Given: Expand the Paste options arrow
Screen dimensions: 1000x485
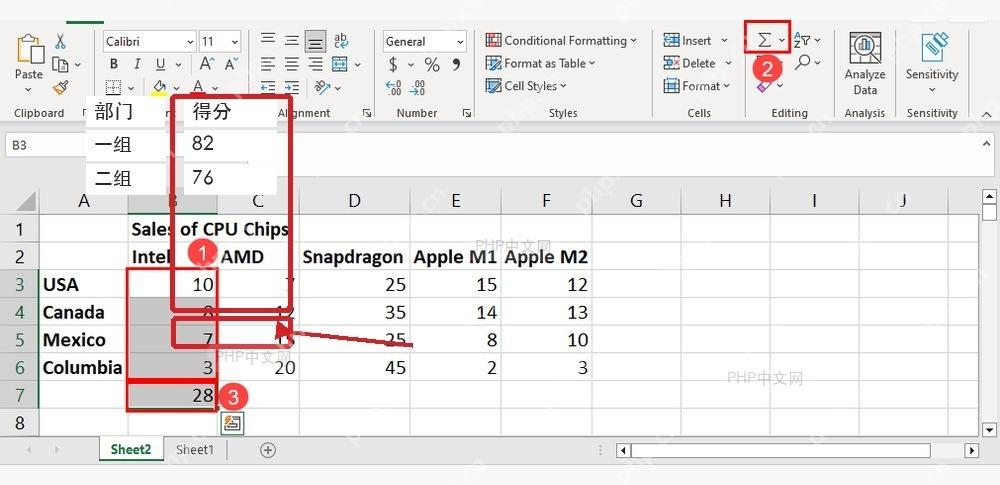Looking at the screenshot, I should [x=28, y=88].
